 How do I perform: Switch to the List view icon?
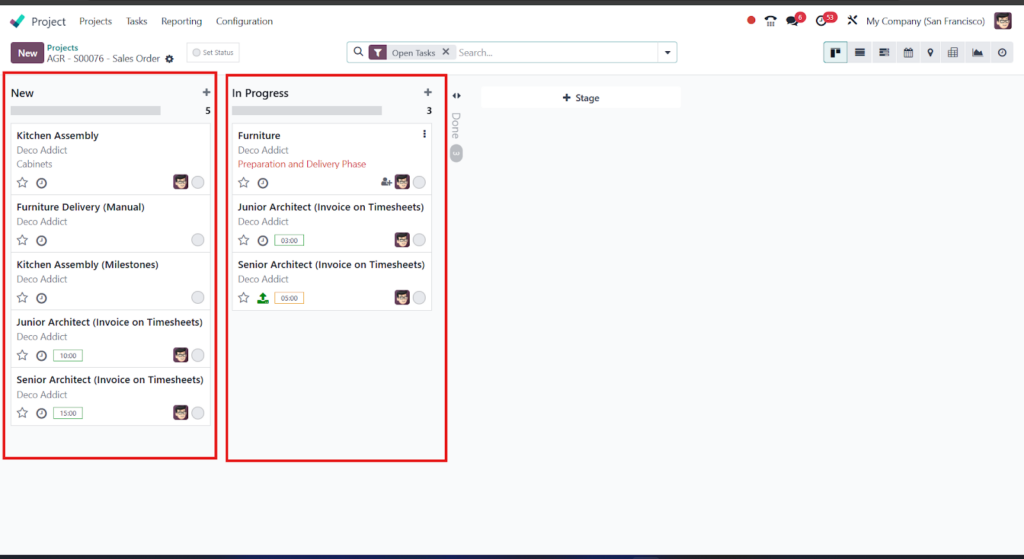tap(859, 52)
